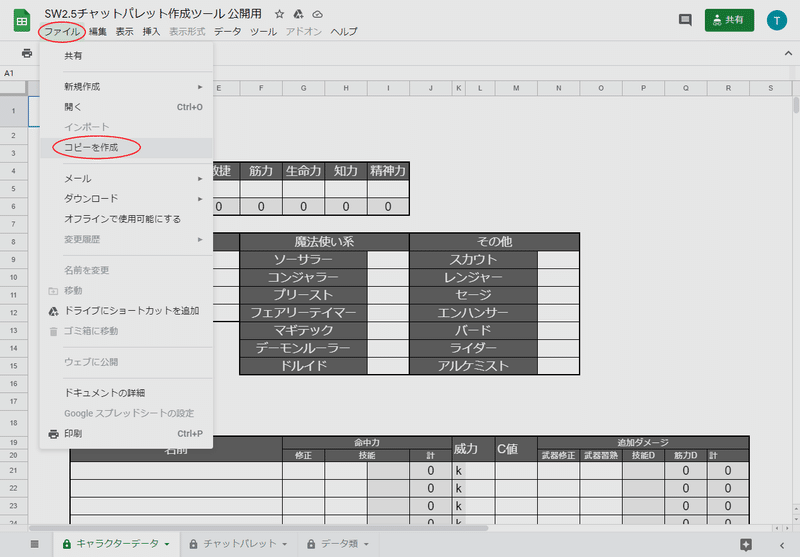Click the バード cell
Image resolution: width=800 pixels, height=557 pixels.
(x=473, y=330)
